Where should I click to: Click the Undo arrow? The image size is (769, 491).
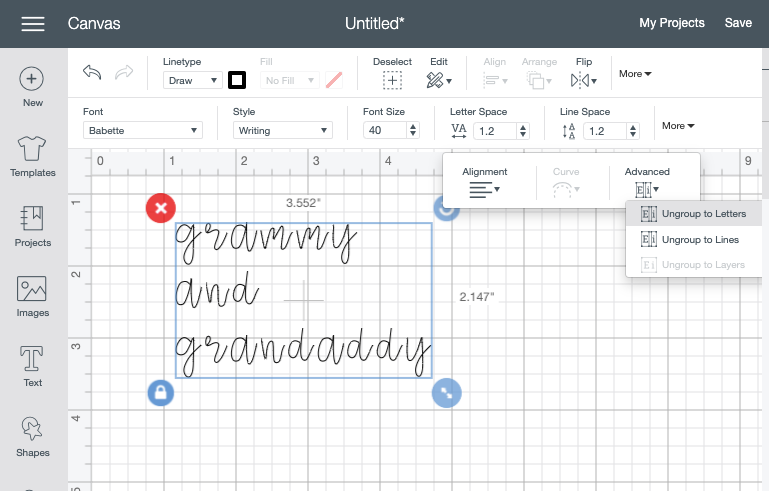point(92,73)
